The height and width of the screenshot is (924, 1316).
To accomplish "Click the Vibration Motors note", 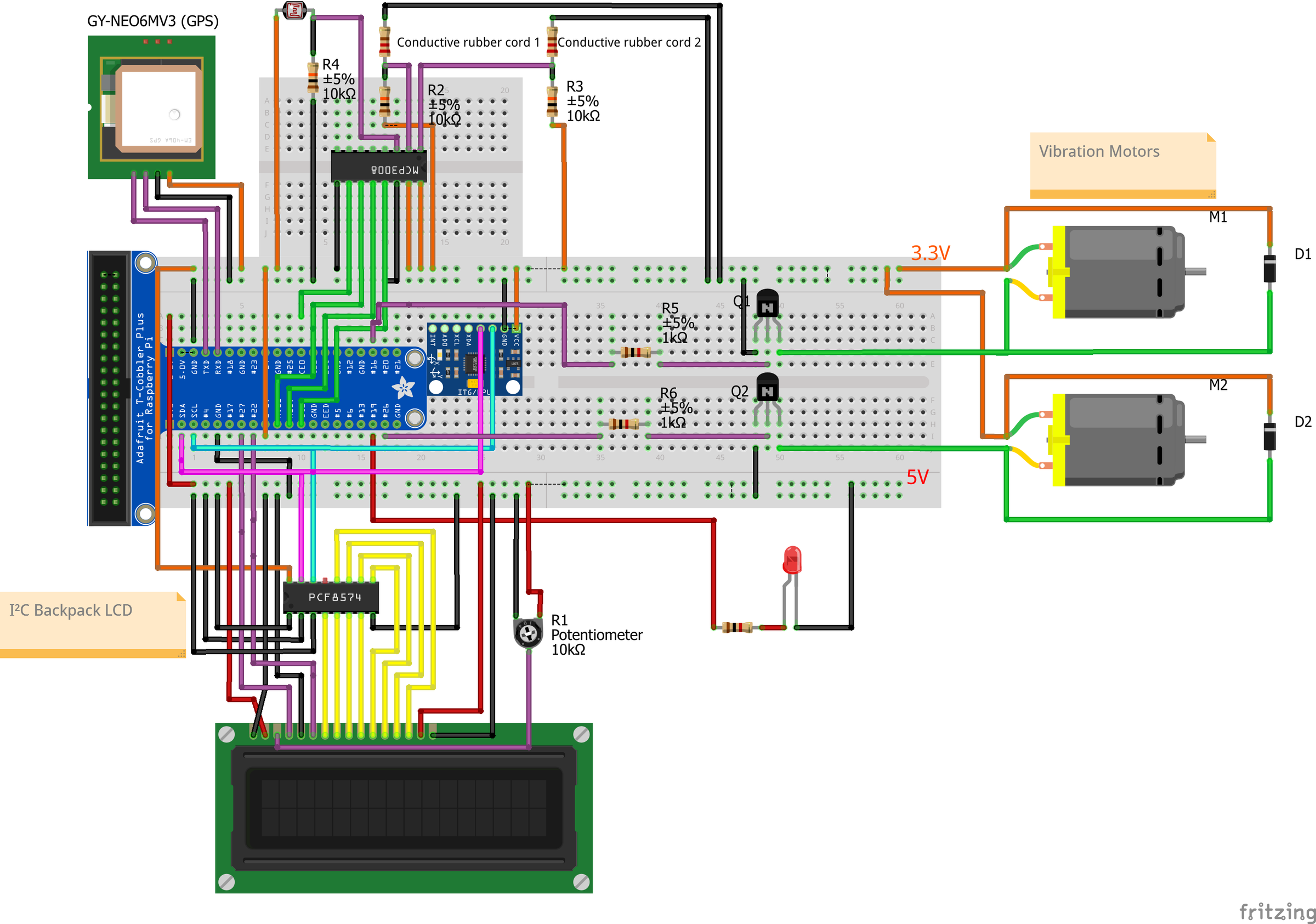I will click(1123, 166).
